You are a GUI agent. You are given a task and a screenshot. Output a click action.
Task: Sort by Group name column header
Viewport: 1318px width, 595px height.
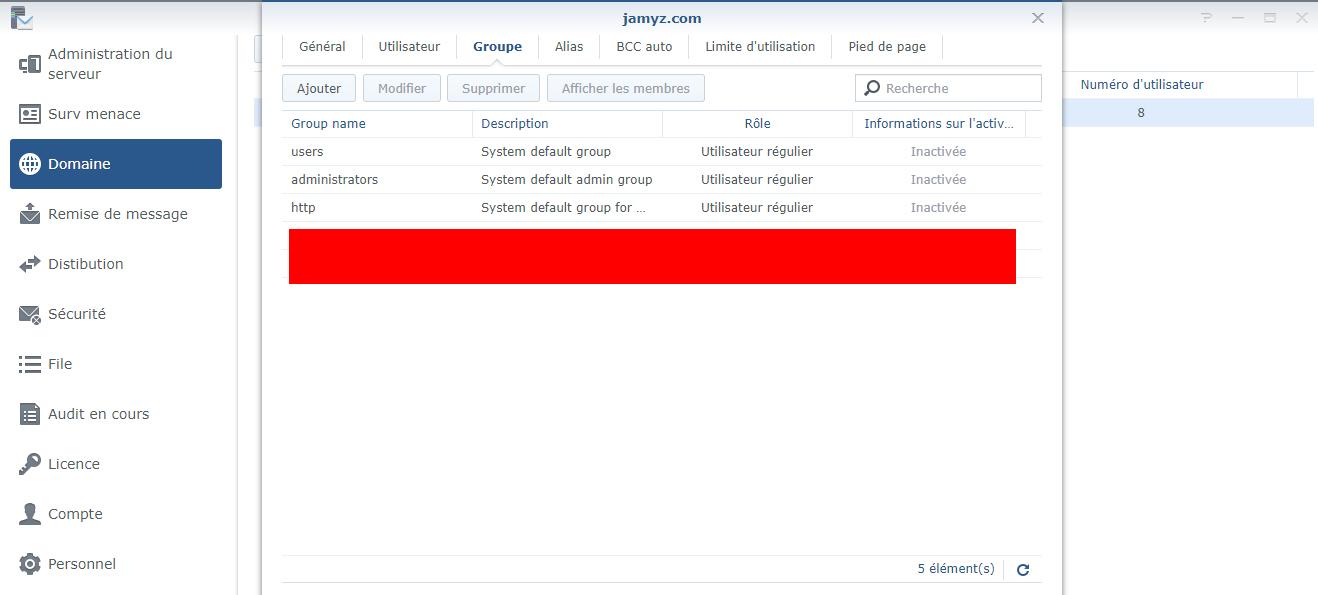click(x=377, y=124)
